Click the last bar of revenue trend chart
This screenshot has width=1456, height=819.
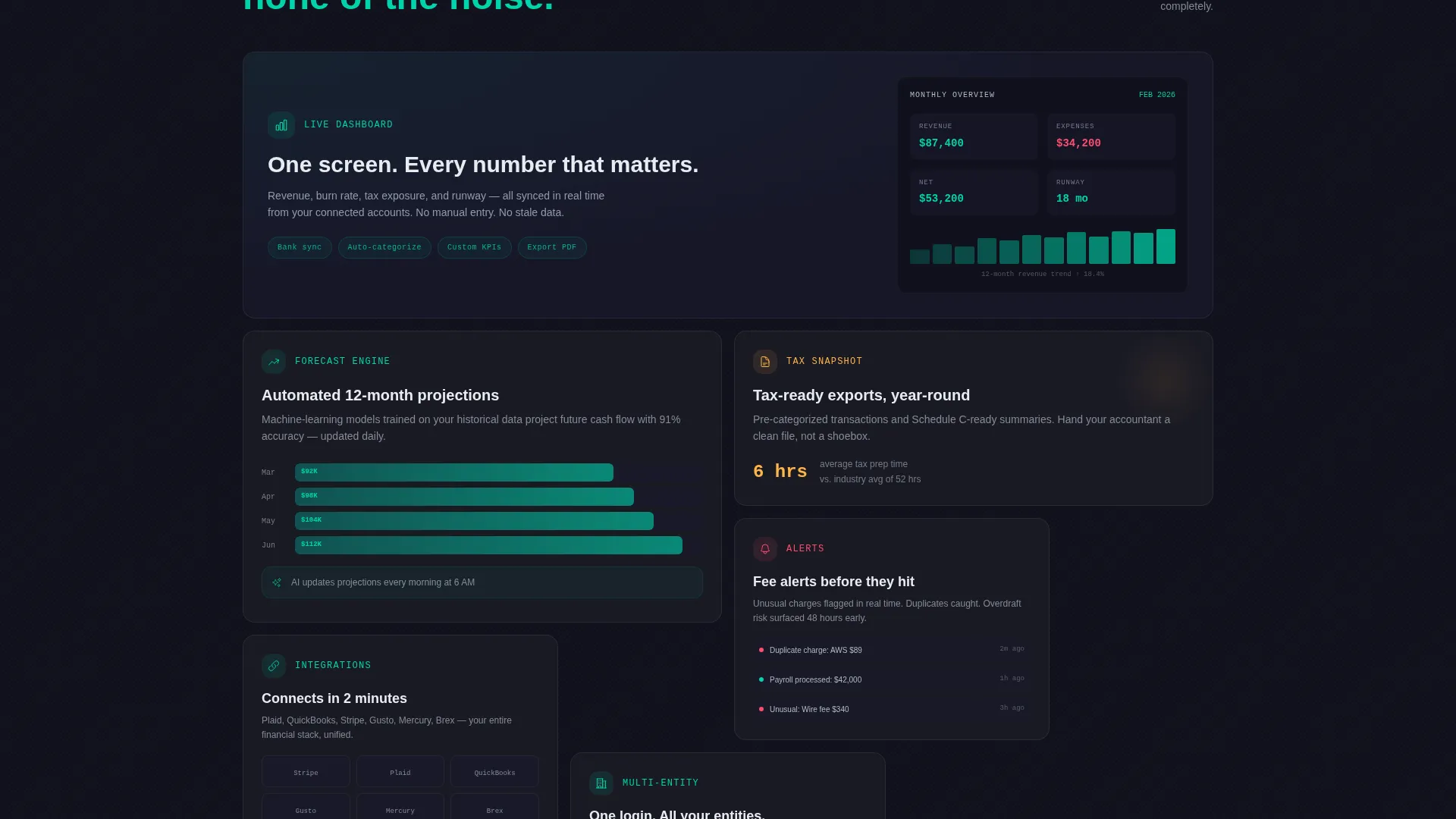tap(1166, 246)
